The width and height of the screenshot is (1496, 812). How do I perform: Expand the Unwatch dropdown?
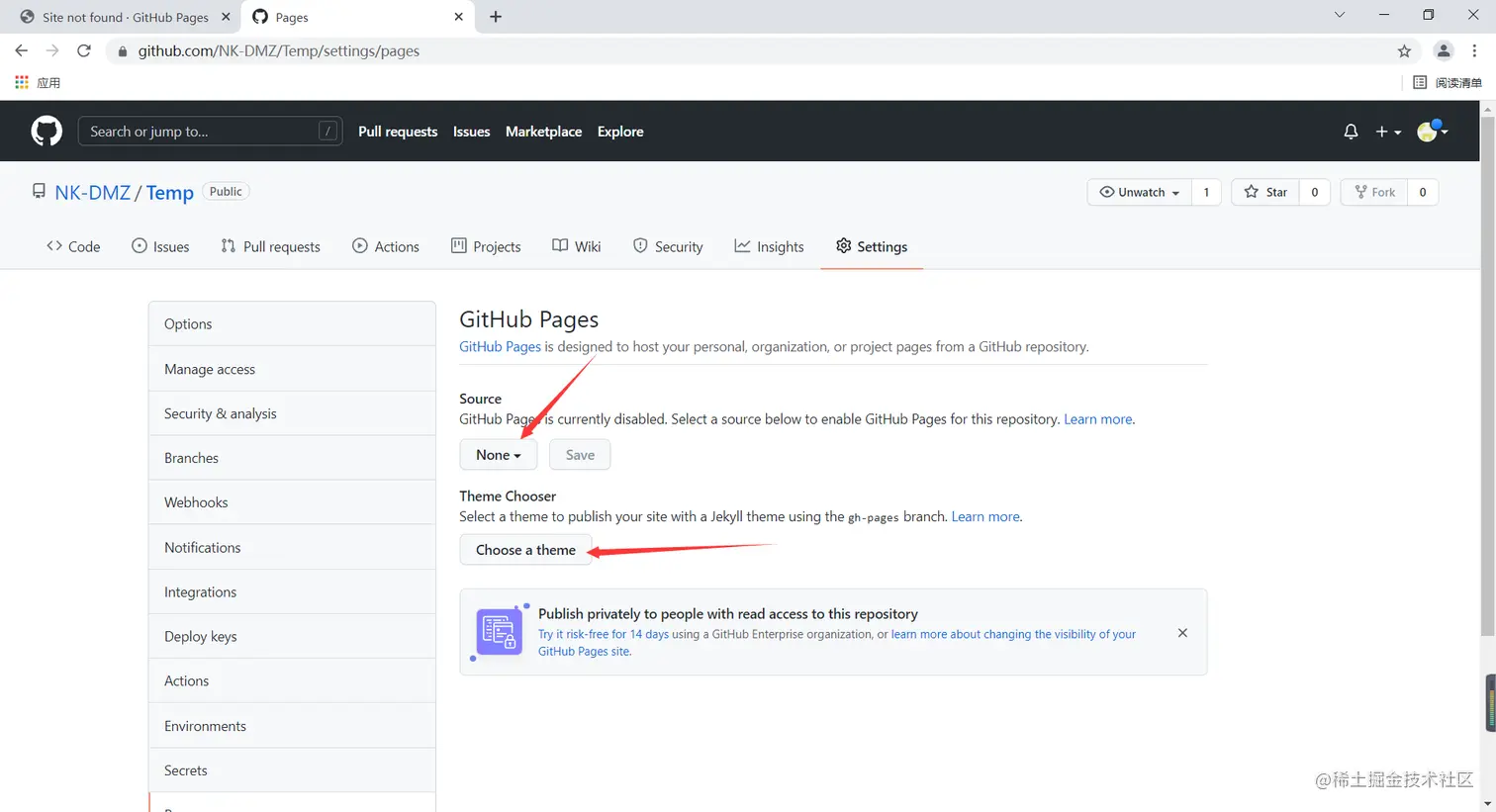click(1139, 192)
